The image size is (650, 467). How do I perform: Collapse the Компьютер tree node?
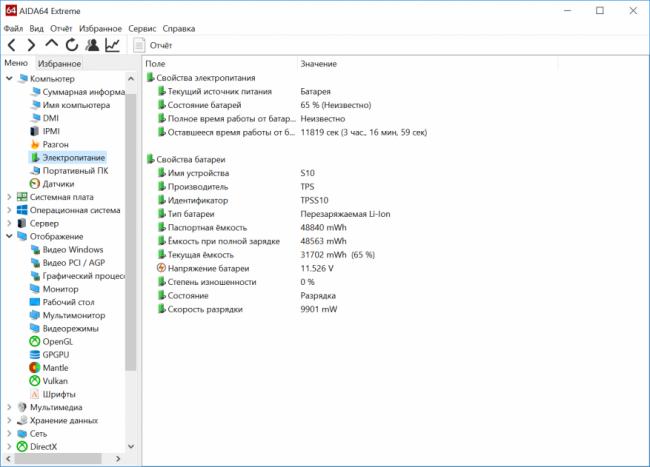pos(9,78)
